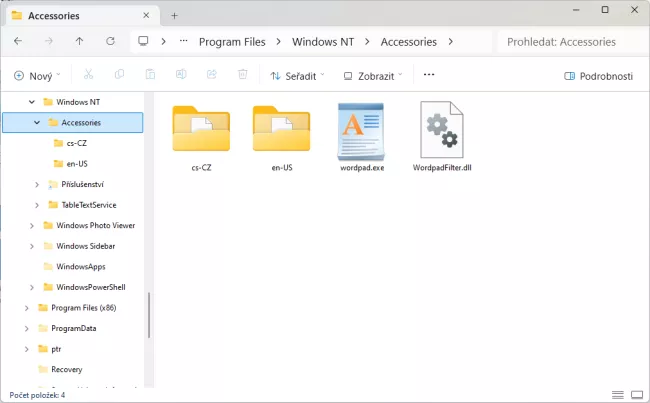Collapse the Windows NT tree node

[32, 102]
